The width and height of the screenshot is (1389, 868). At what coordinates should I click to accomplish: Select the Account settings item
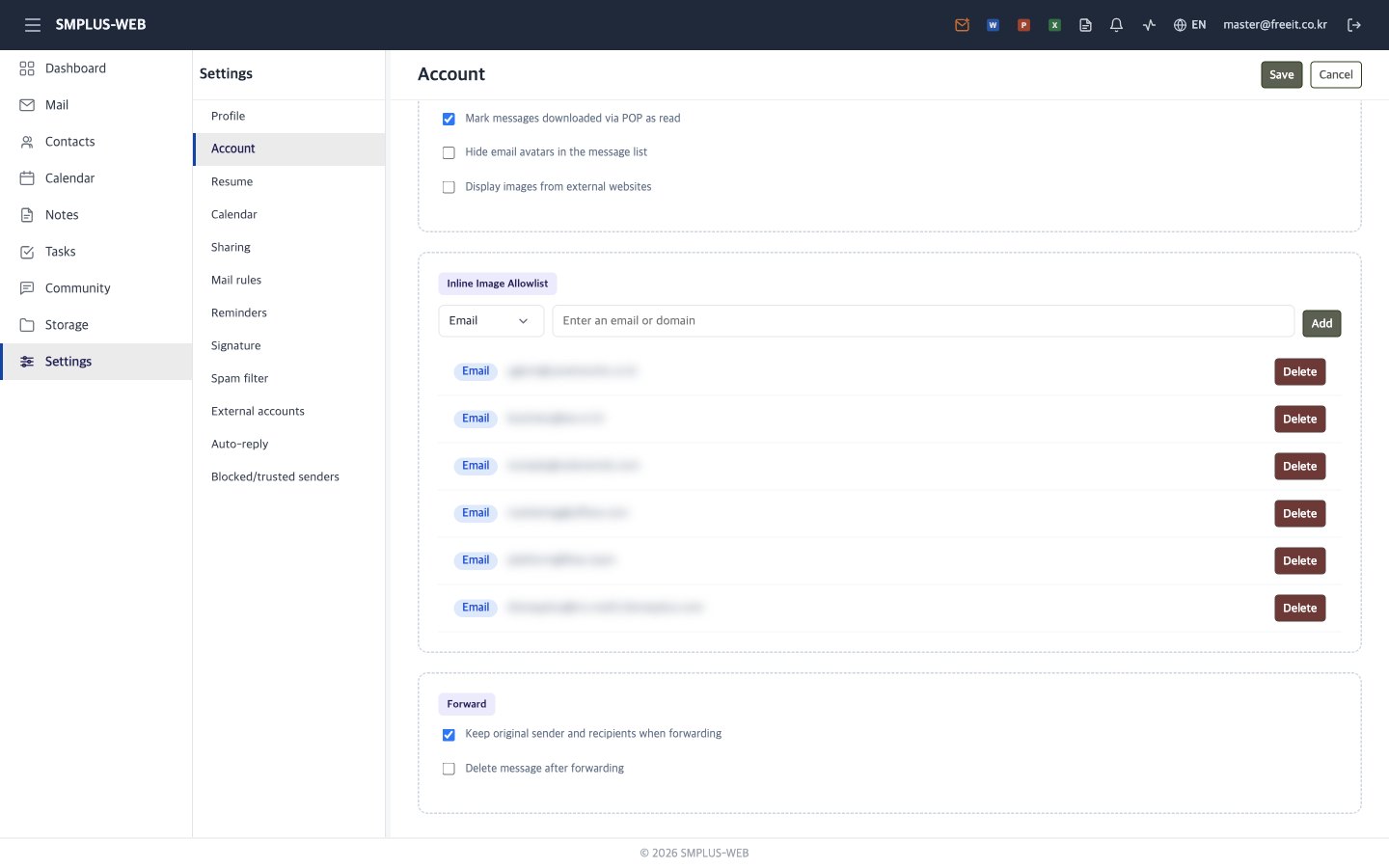289,149
